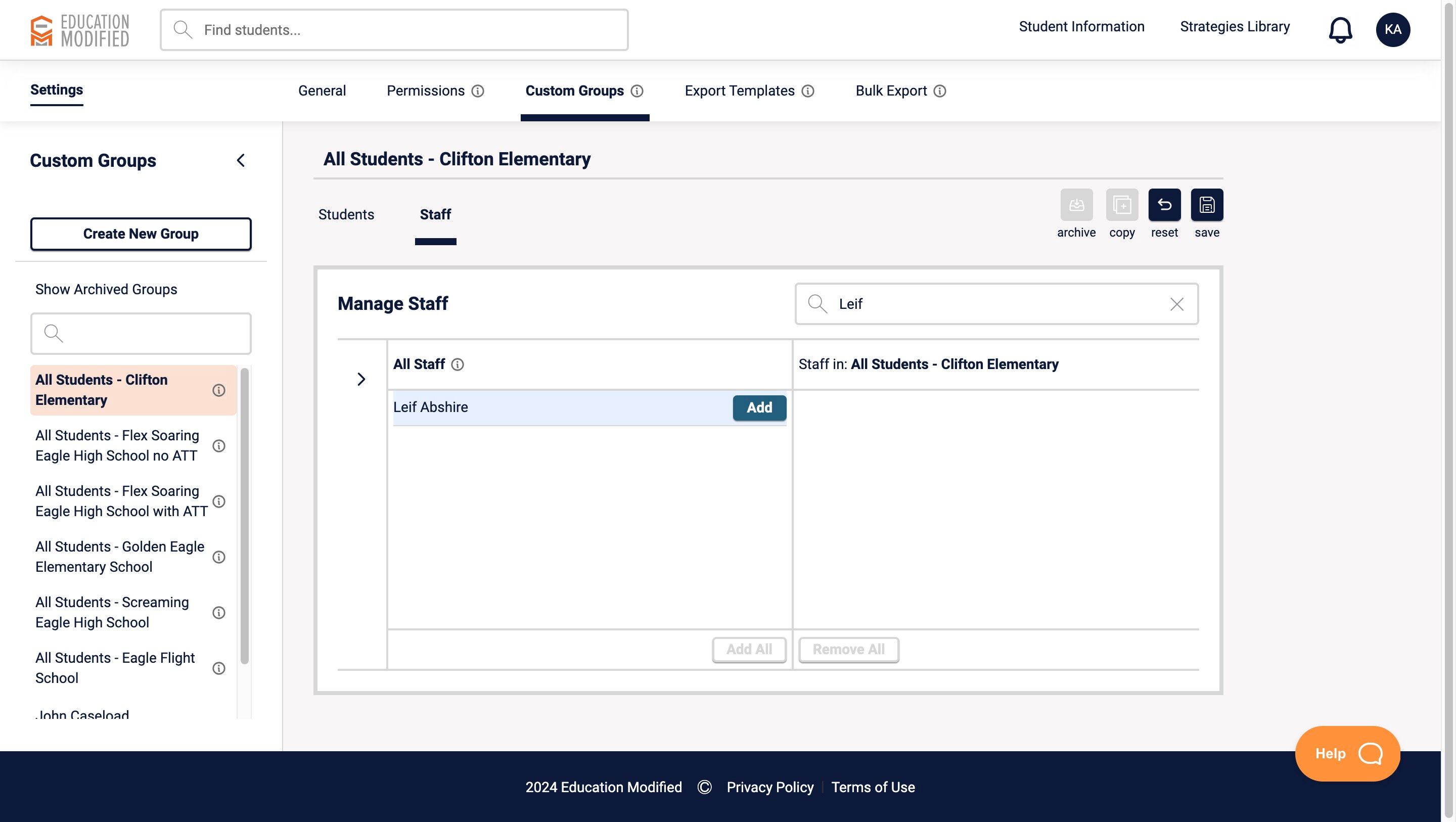
Task: Click the archive group icon
Action: click(x=1076, y=205)
